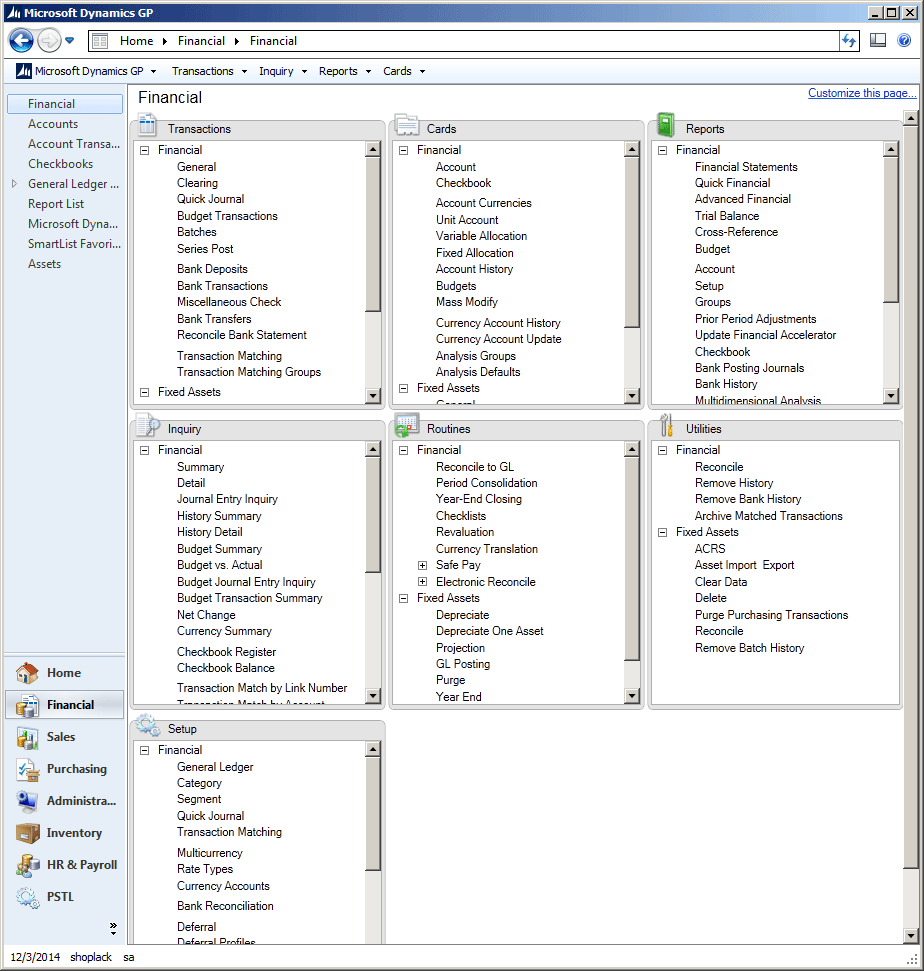The width and height of the screenshot is (924, 971).
Task: Collapse Fixed Assets node in Utilities pane
Action: click(x=662, y=532)
